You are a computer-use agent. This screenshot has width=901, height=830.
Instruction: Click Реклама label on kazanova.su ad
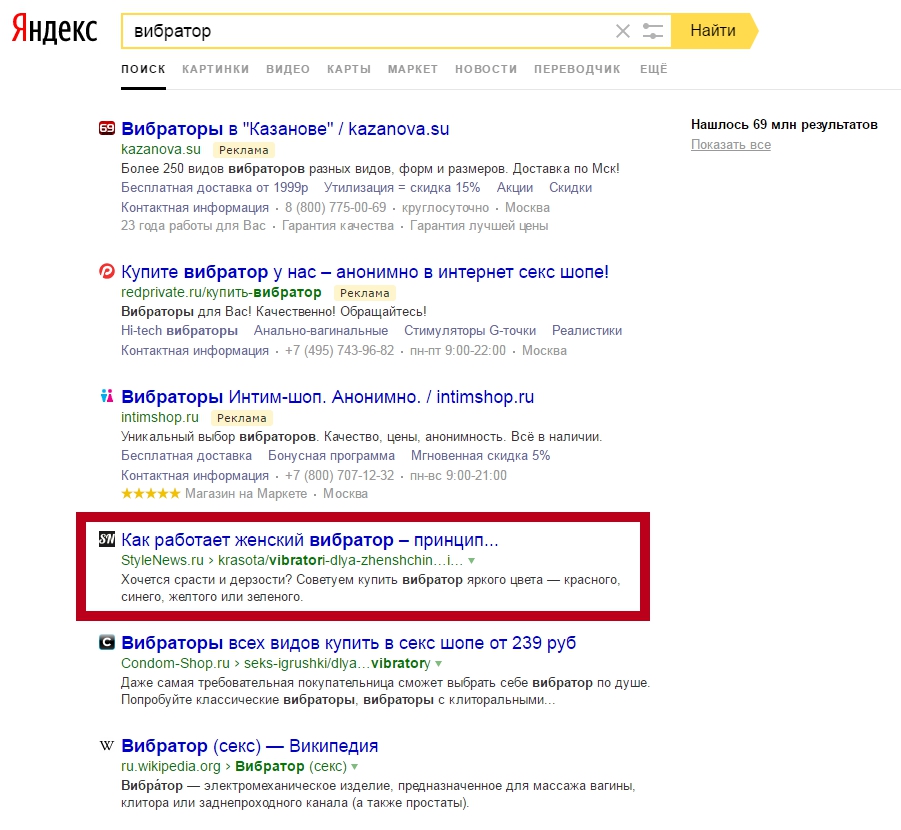tap(244, 150)
